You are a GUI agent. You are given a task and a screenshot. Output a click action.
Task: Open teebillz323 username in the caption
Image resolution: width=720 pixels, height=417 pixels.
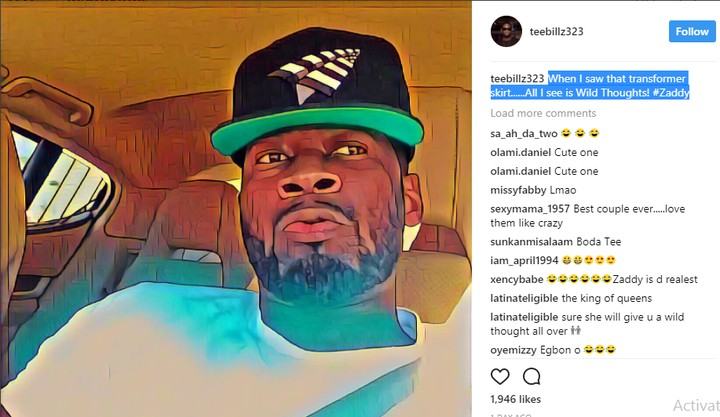pyautogui.click(x=517, y=78)
